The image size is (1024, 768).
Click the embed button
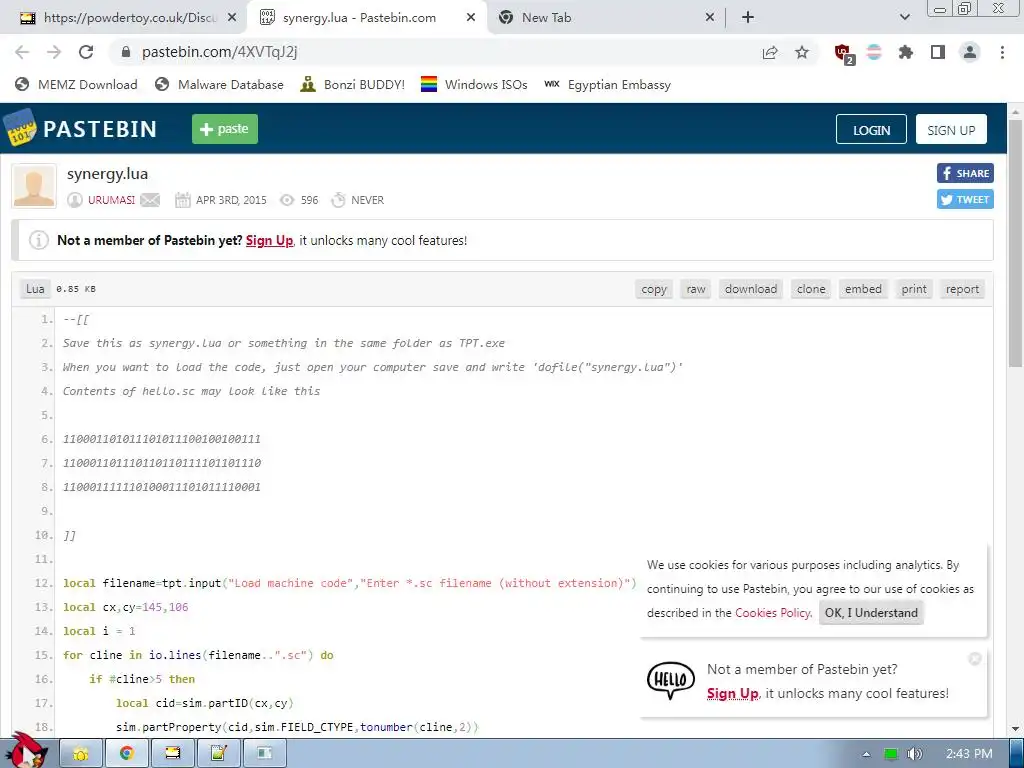click(x=863, y=289)
